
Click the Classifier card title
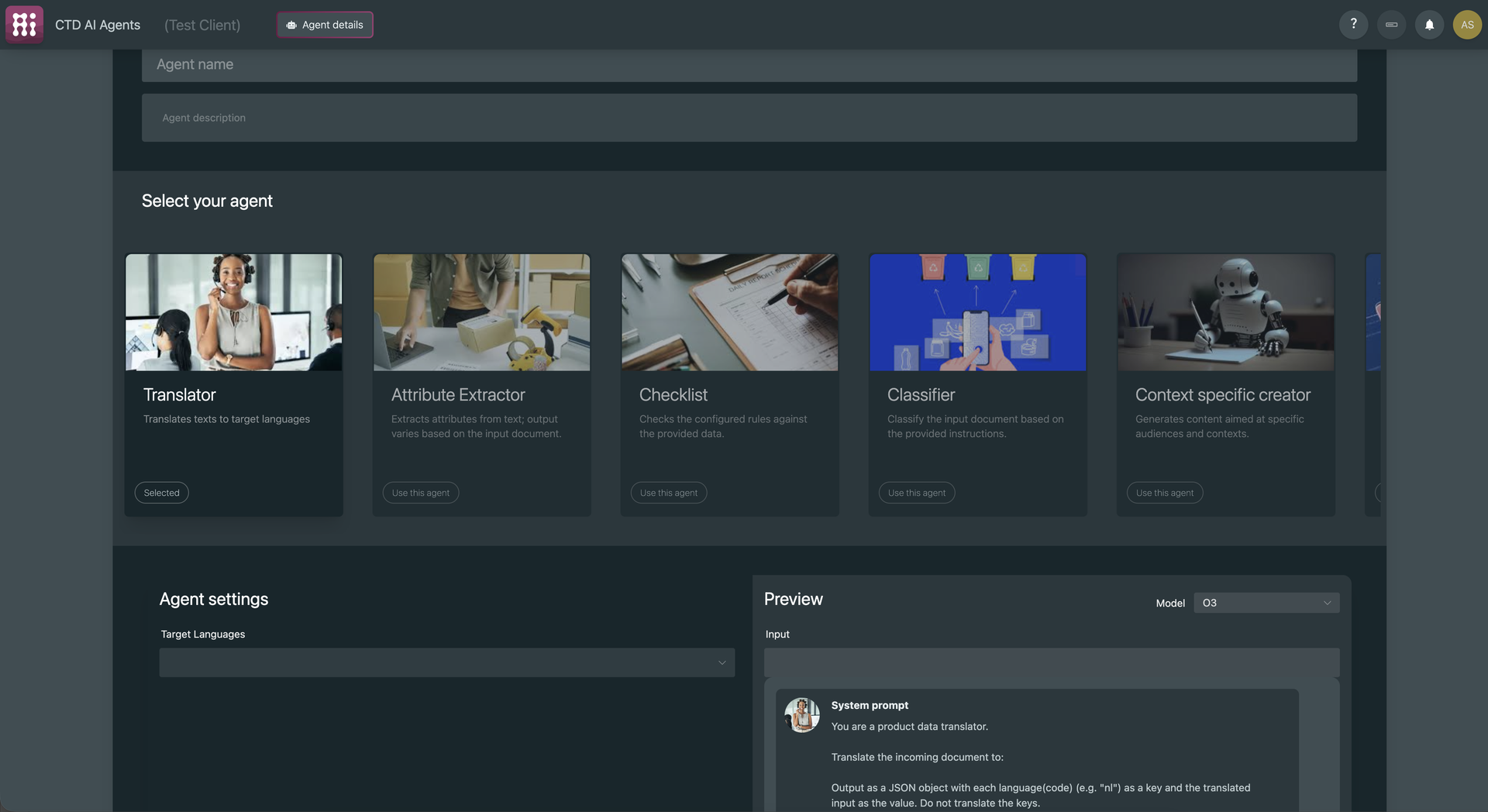click(x=921, y=395)
